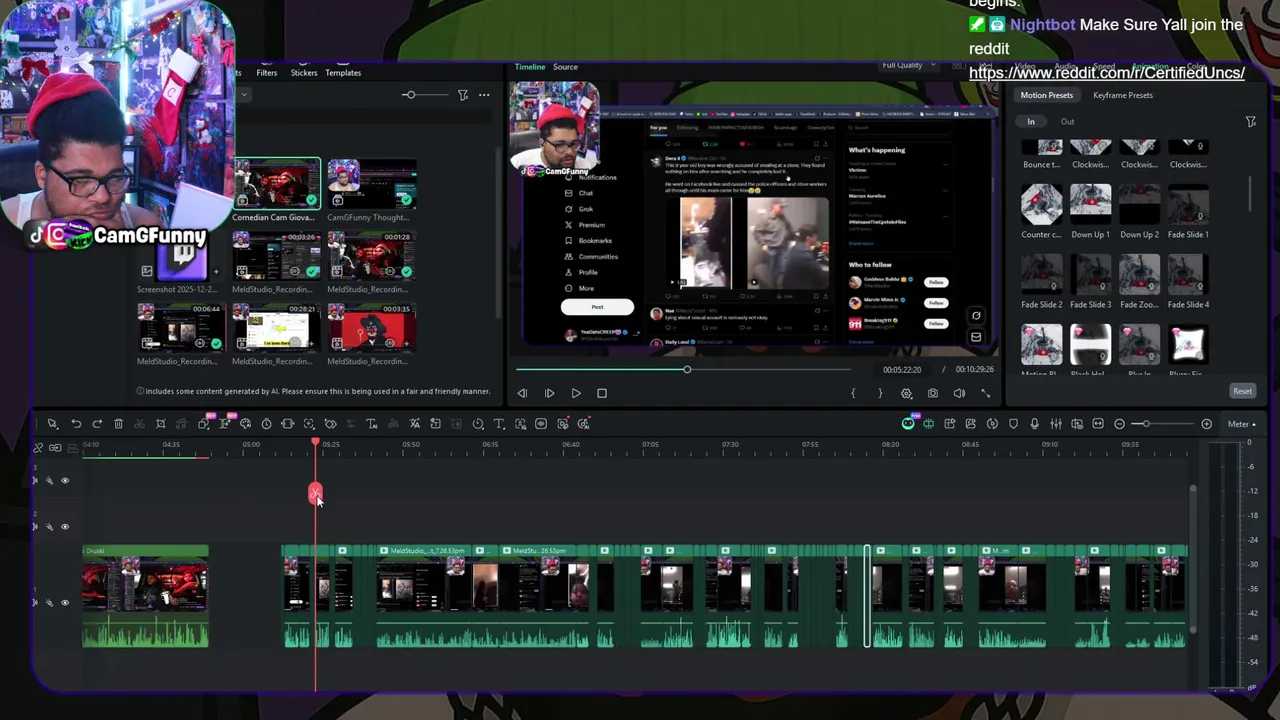1280x720 pixels.
Task: Open the translation tool icon
Action: coord(415,424)
